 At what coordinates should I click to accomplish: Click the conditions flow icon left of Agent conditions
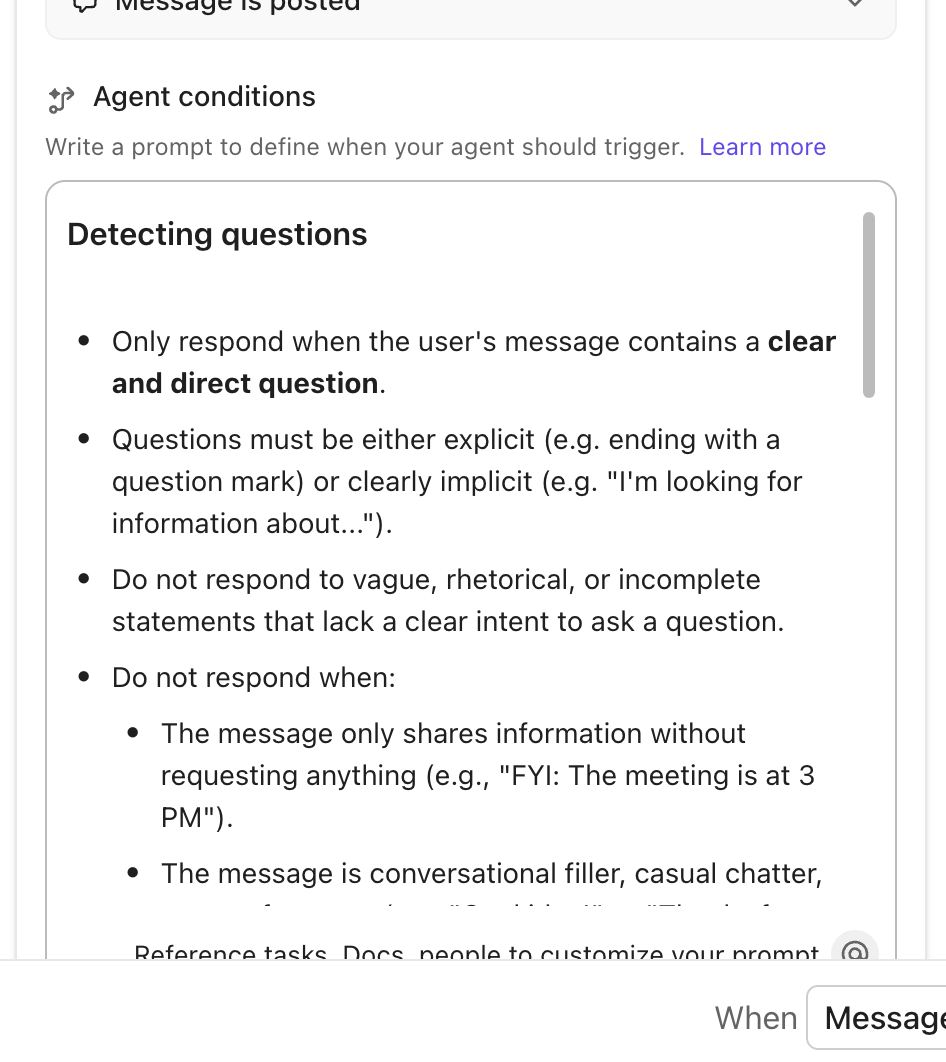(61, 98)
